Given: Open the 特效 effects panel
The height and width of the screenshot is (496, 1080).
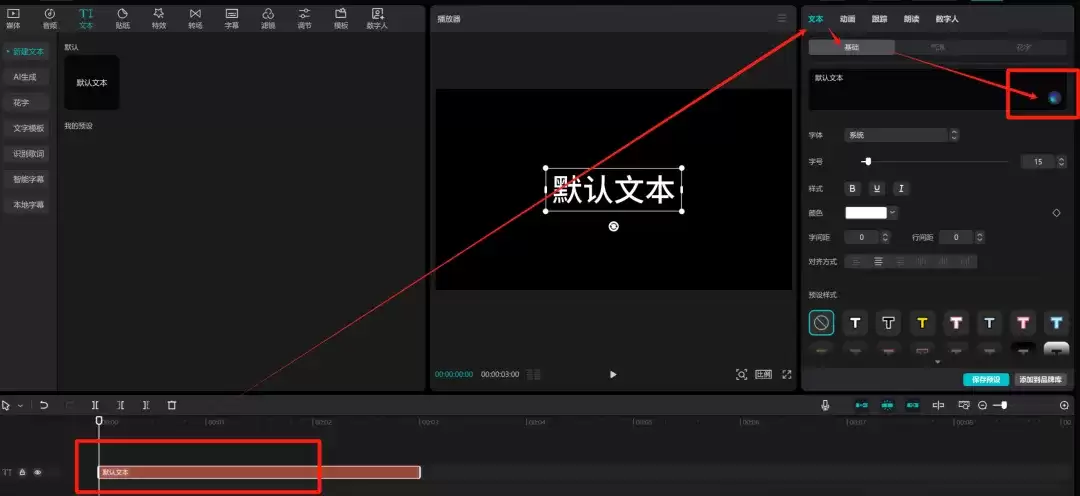Looking at the screenshot, I should coord(159,19).
